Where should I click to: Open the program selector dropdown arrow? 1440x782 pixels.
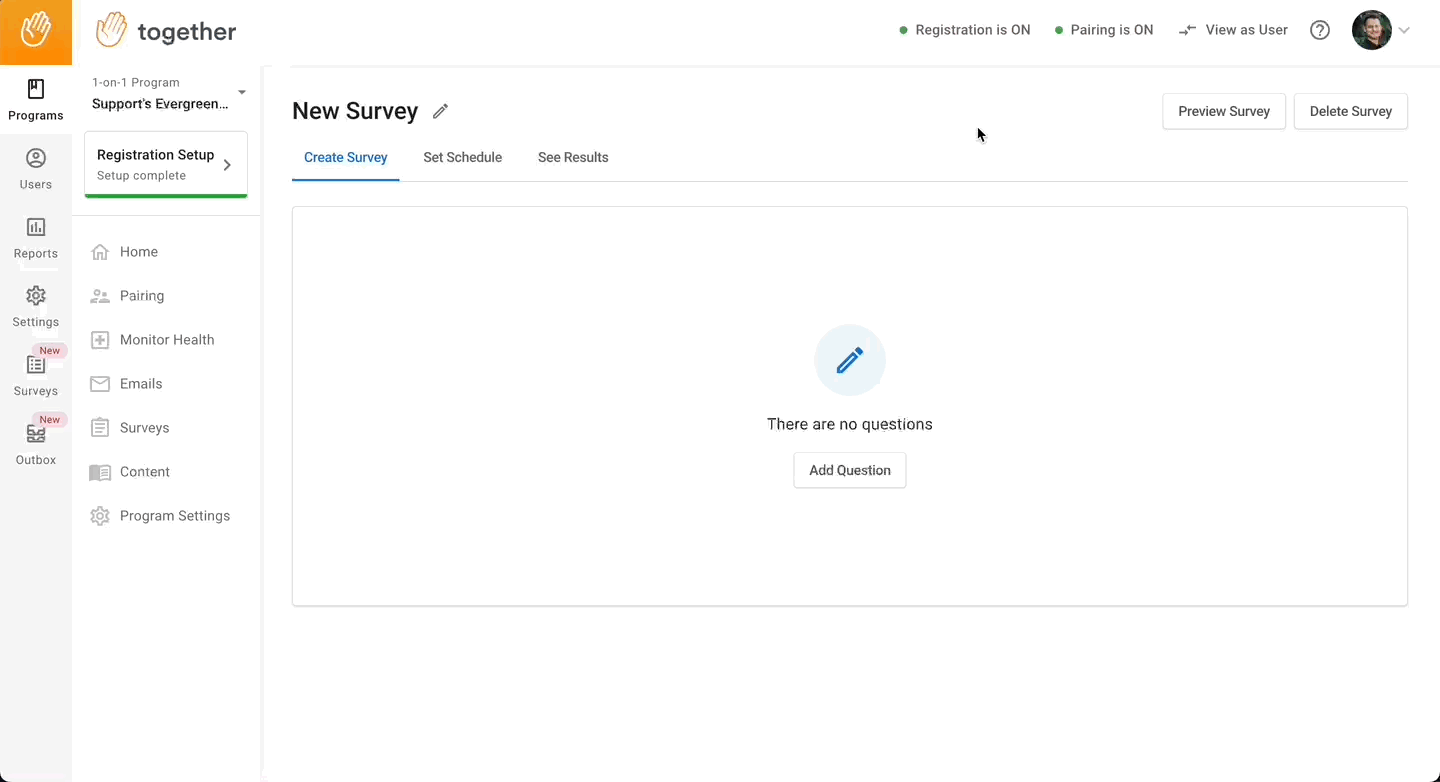[242, 93]
